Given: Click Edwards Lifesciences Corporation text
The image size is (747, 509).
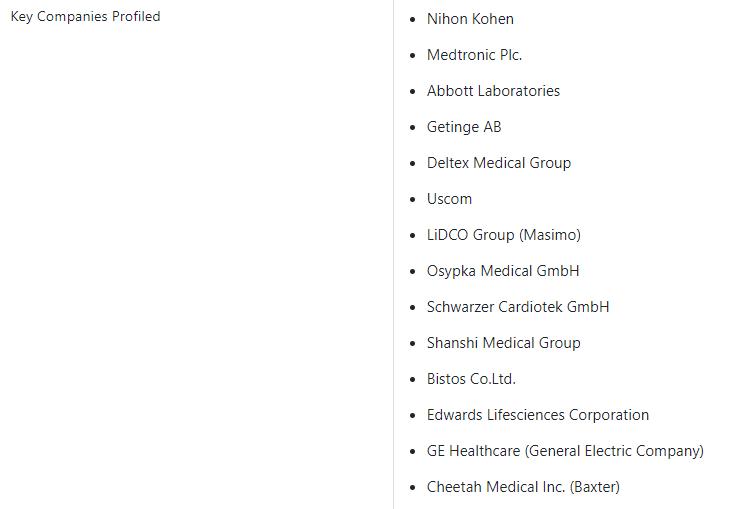Looking at the screenshot, I should pyautogui.click(x=538, y=415).
